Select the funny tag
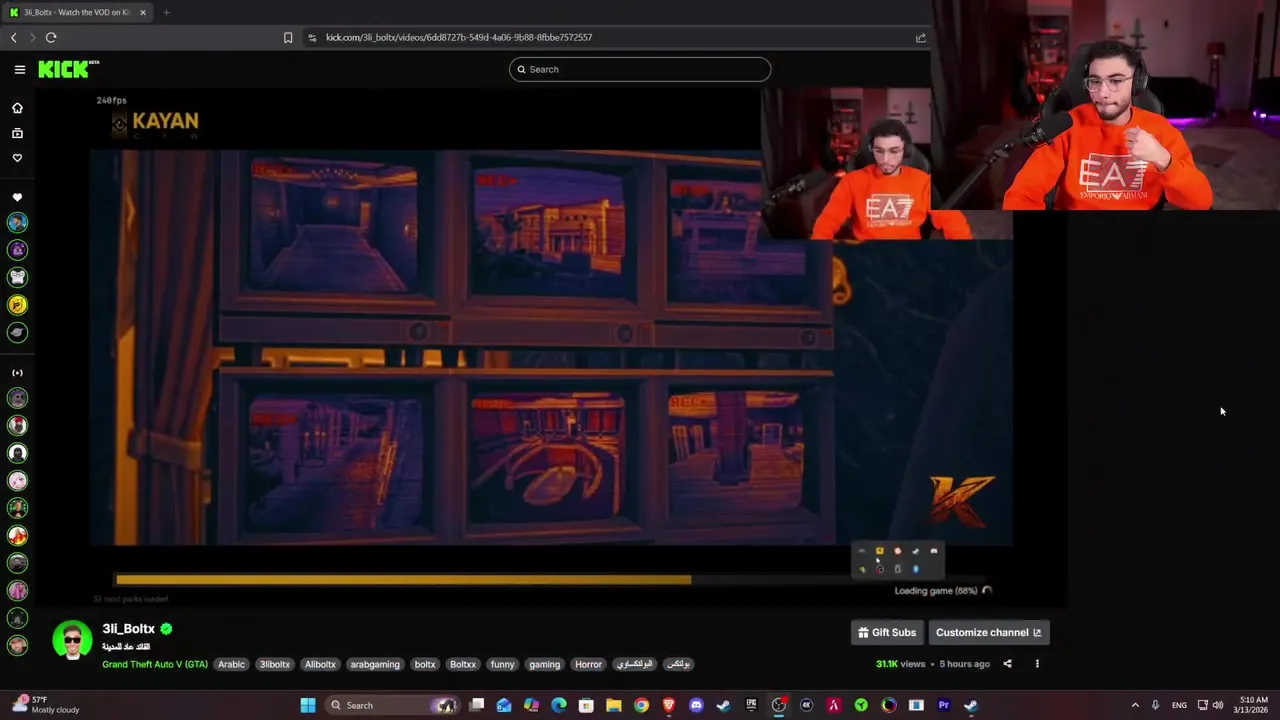Screen dimensions: 1280x720 pyautogui.click(x=502, y=664)
